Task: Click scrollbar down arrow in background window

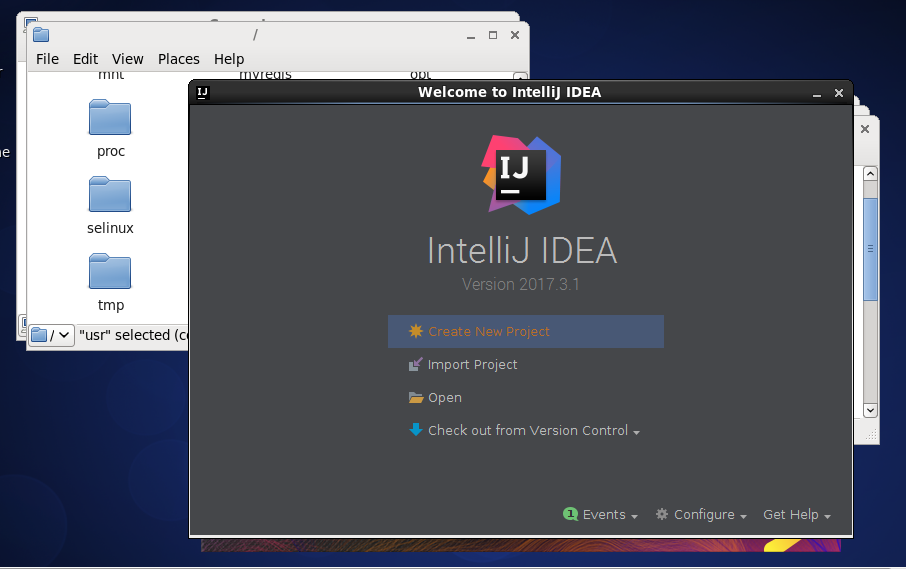Action: (x=870, y=410)
